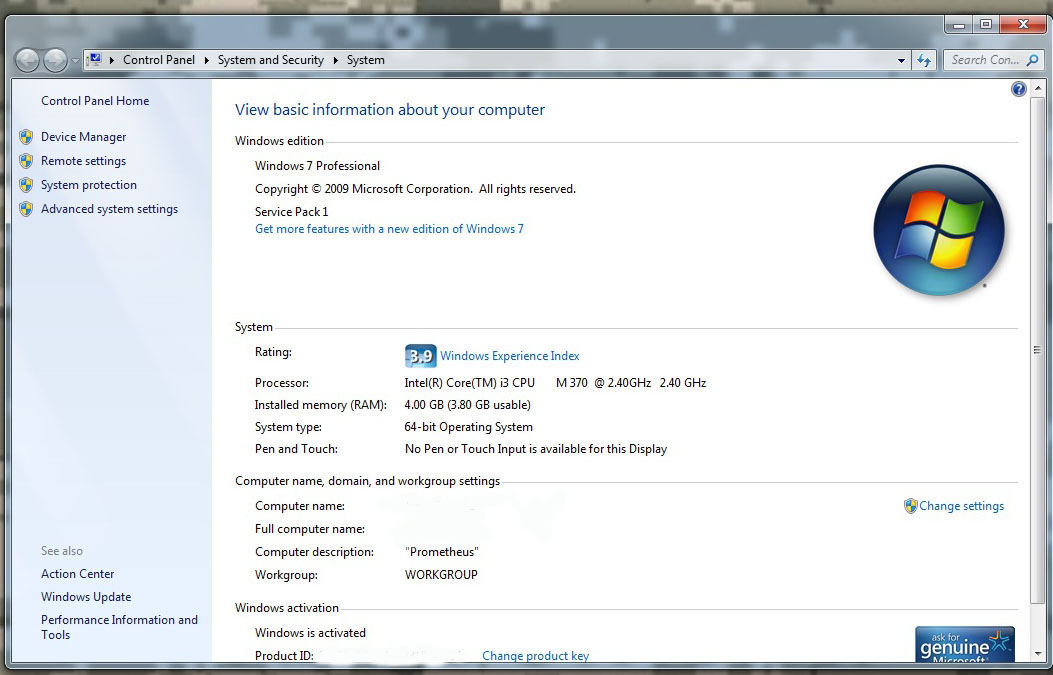Open Windows Update link
Image resolution: width=1053 pixels, height=675 pixels.
point(86,597)
